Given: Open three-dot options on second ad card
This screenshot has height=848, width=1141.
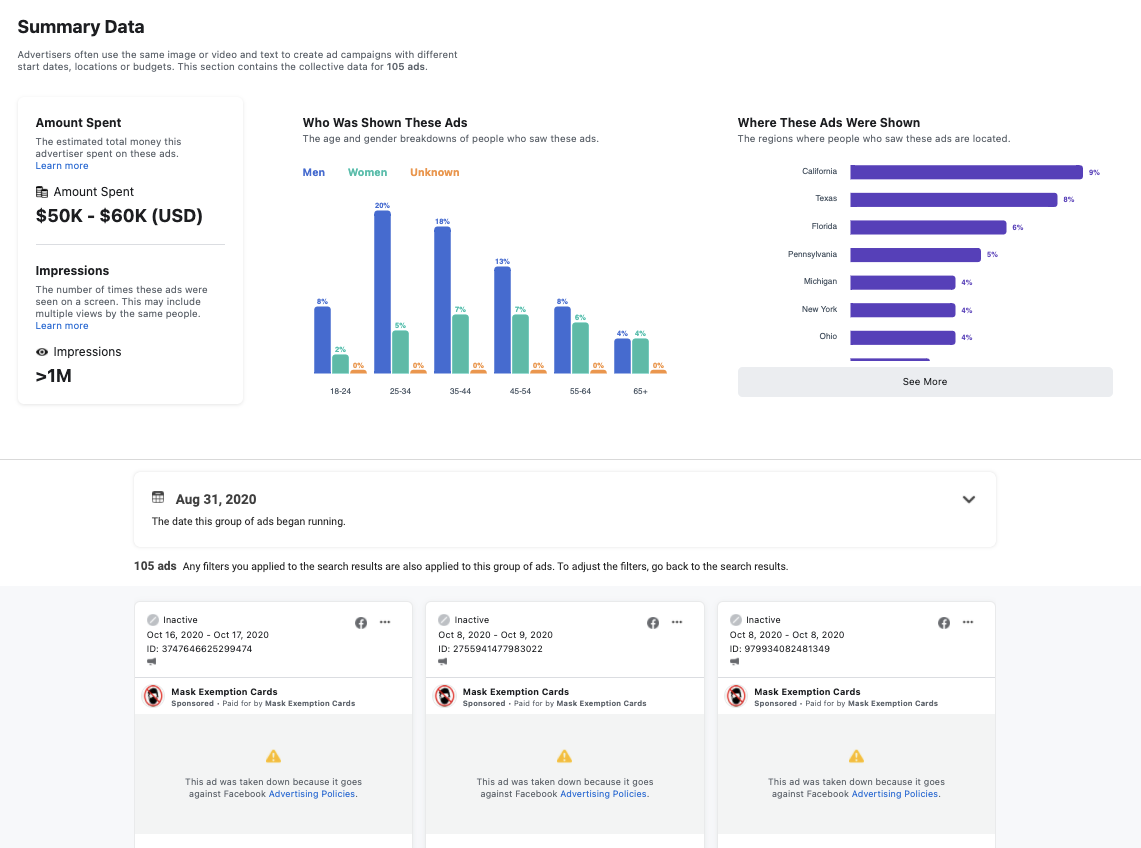Looking at the screenshot, I should pyautogui.click(x=677, y=623).
